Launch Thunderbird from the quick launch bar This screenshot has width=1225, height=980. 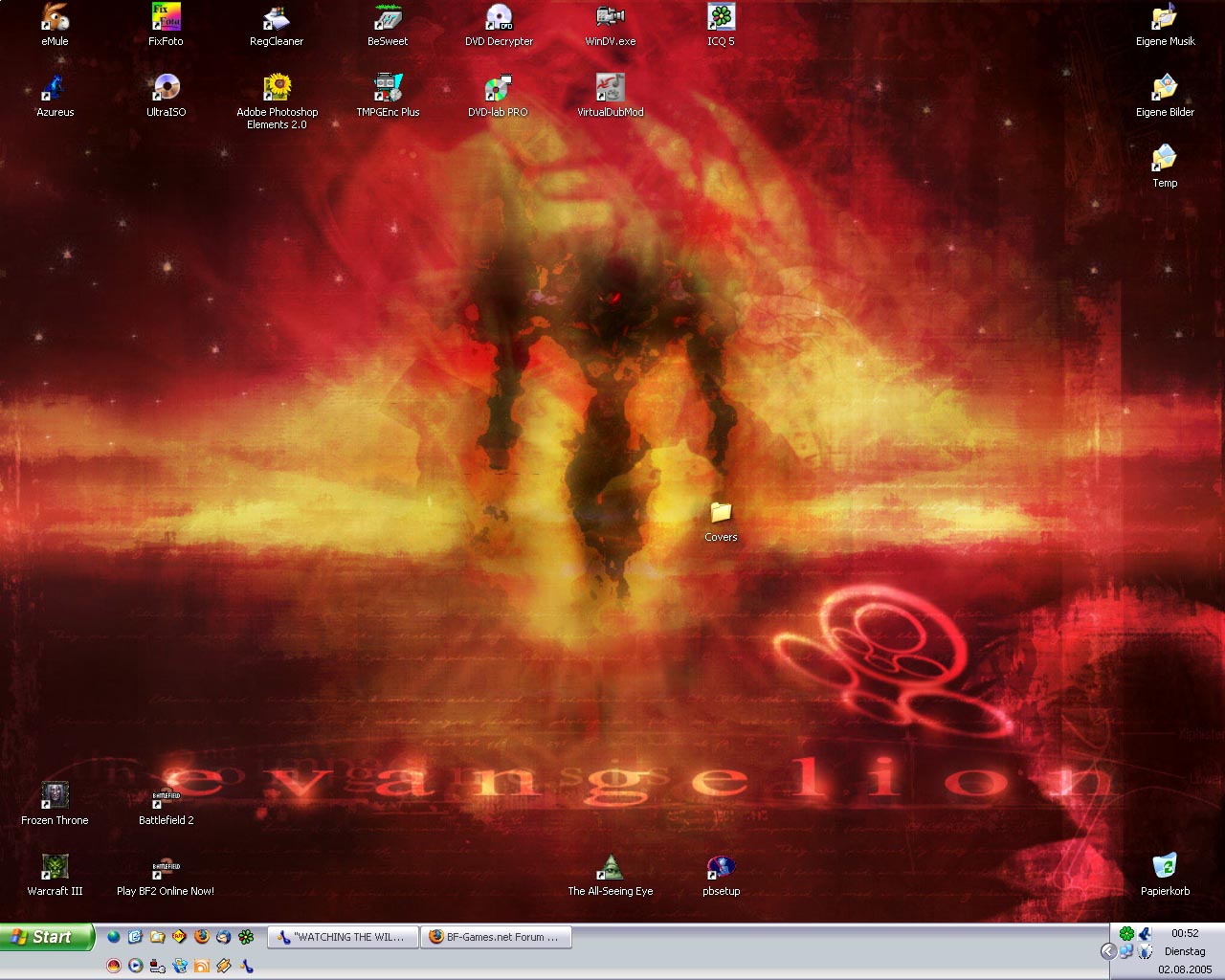224,936
